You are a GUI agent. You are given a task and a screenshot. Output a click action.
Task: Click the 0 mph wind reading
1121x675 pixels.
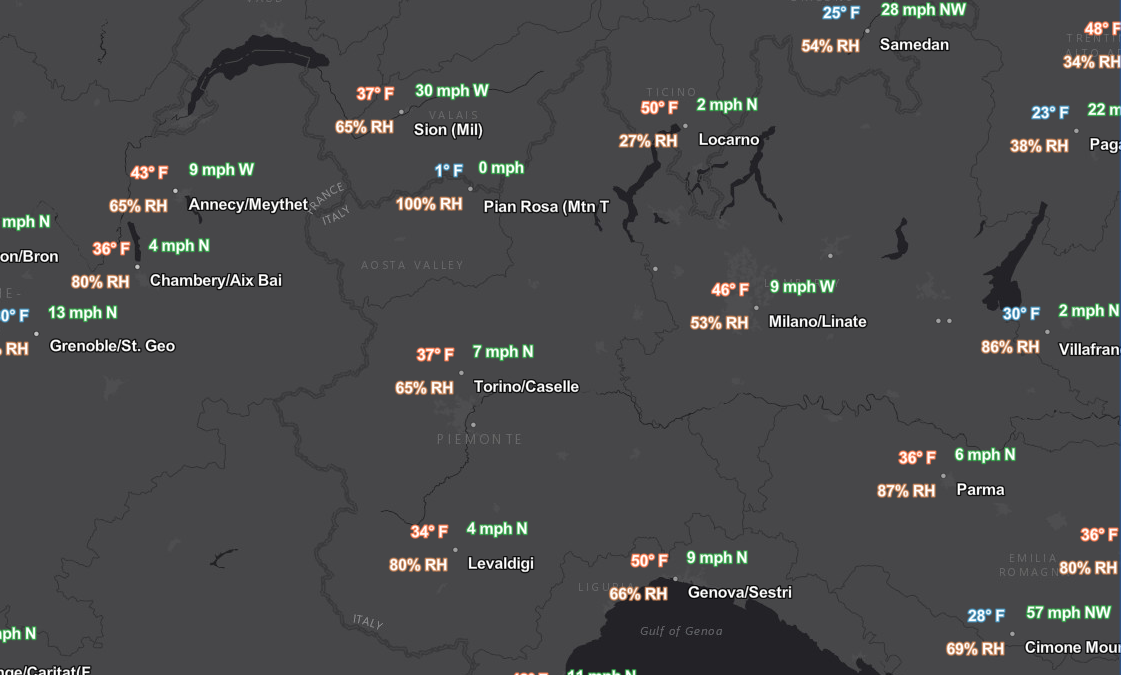(x=501, y=168)
